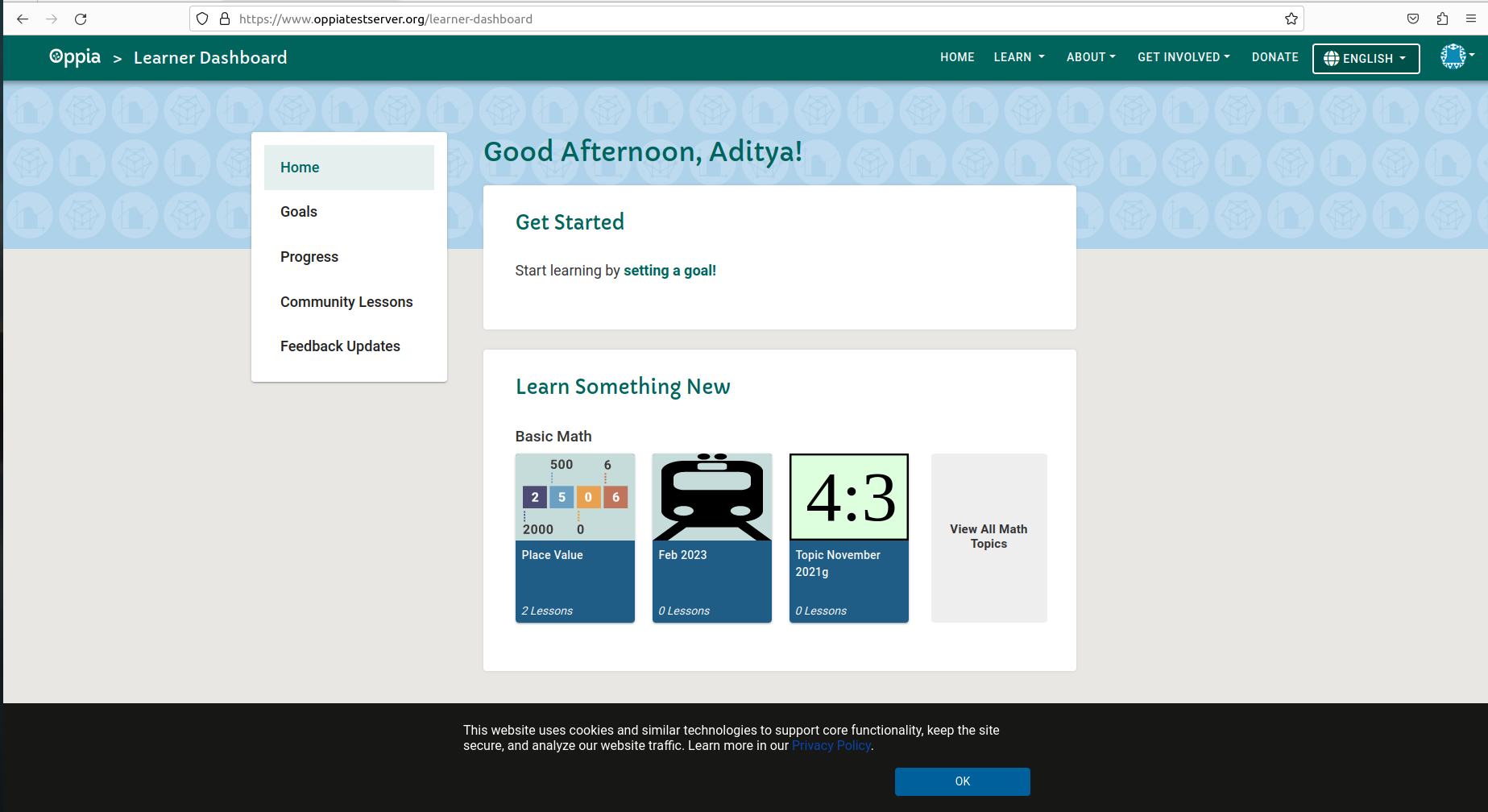Image resolution: width=1488 pixels, height=812 pixels.
Task: Open the Oppia logo homepage
Action: click(x=74, y=56)
